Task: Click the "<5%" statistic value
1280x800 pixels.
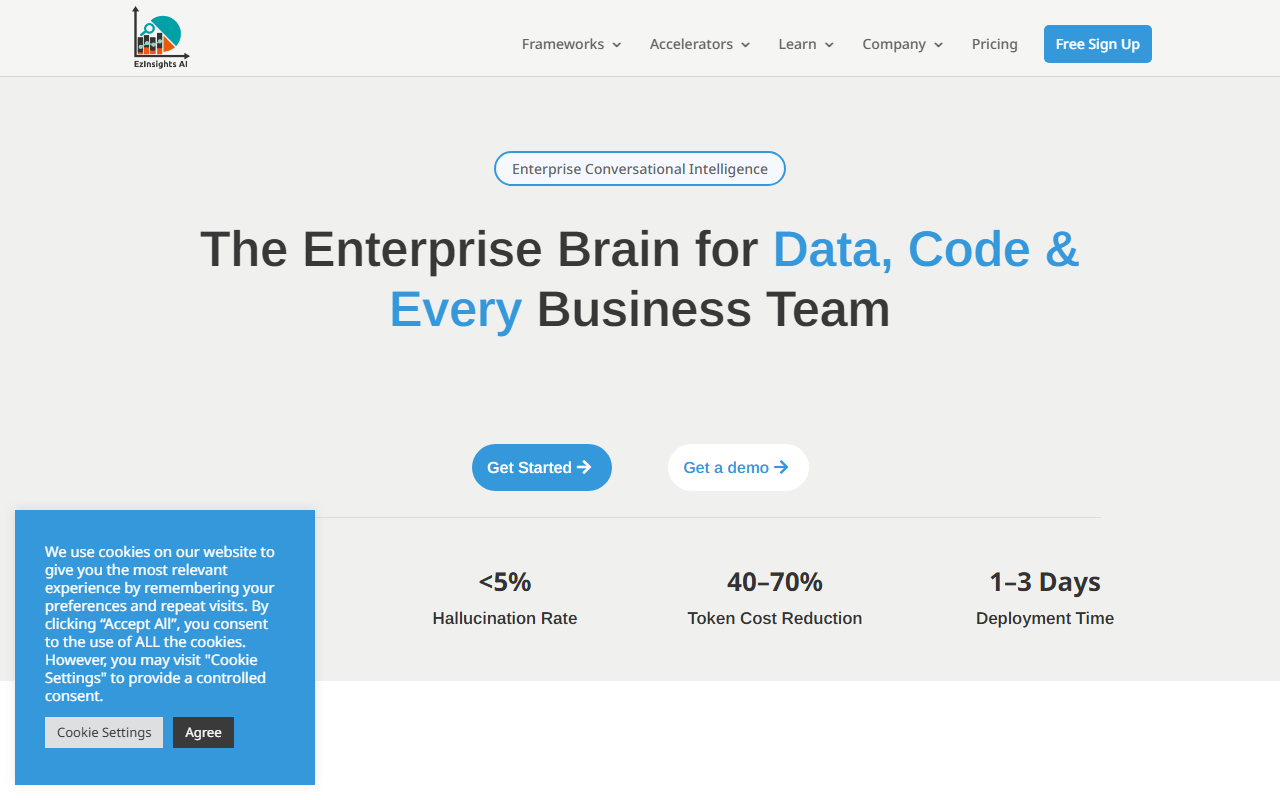Action: click(x=505, y=581)
